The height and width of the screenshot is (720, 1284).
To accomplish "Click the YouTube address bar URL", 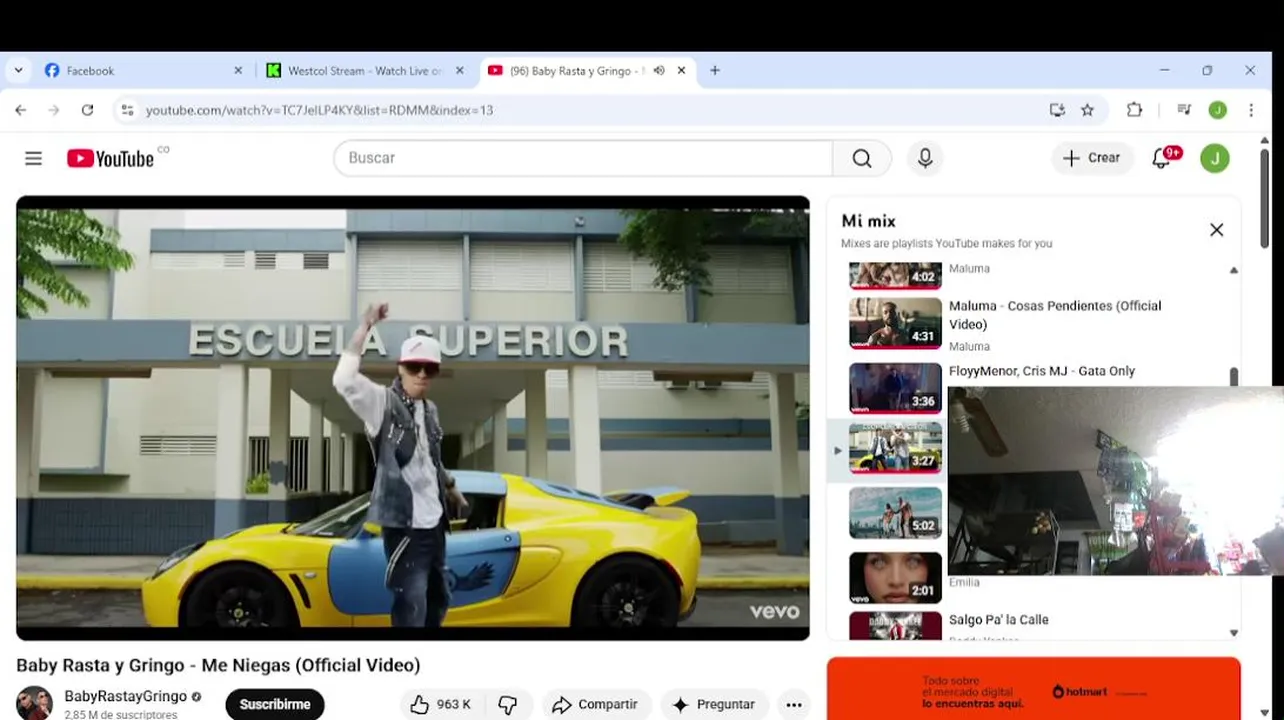I will pyautogui.click(x=320, y=110).
